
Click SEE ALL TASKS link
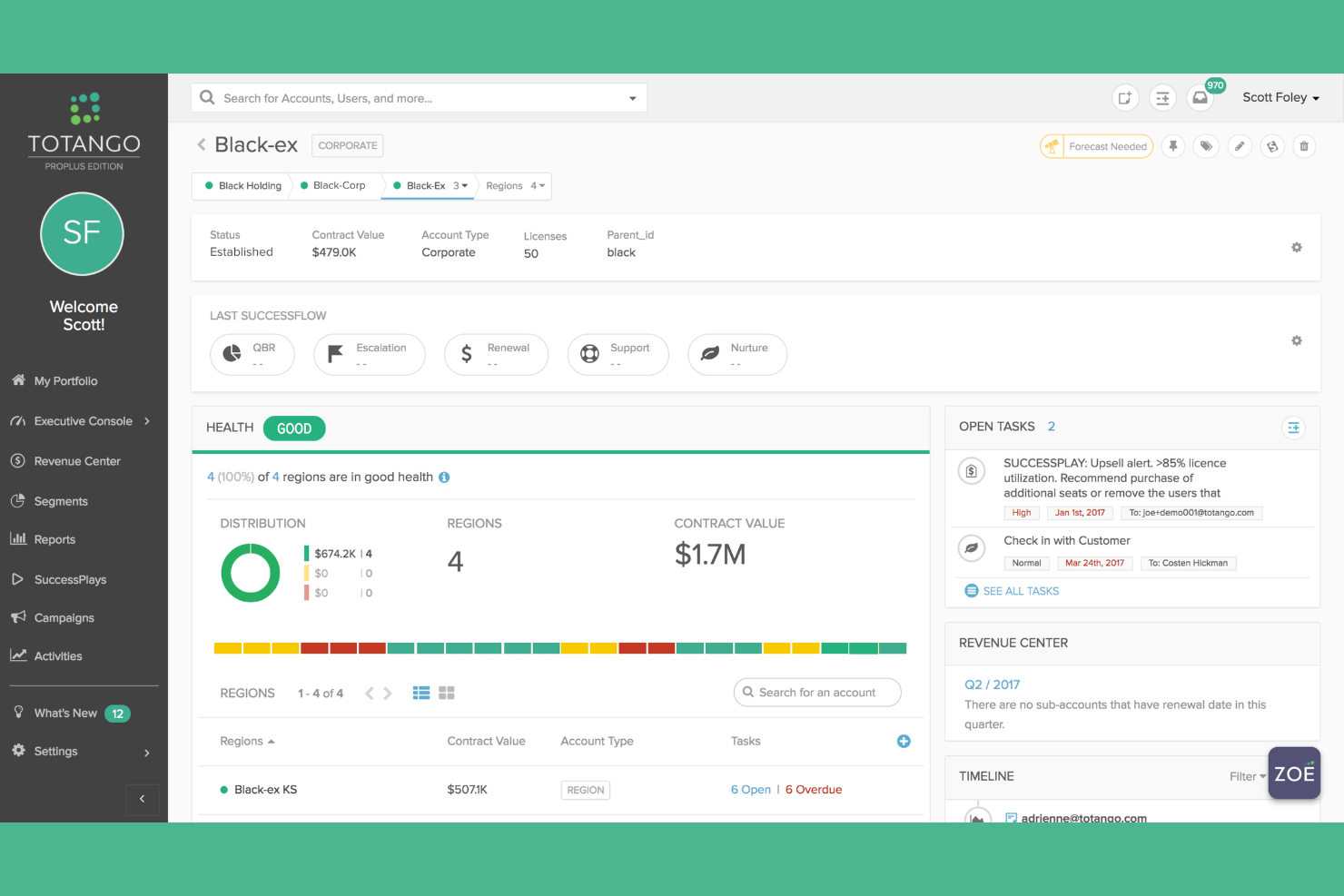click(1021, 591)
